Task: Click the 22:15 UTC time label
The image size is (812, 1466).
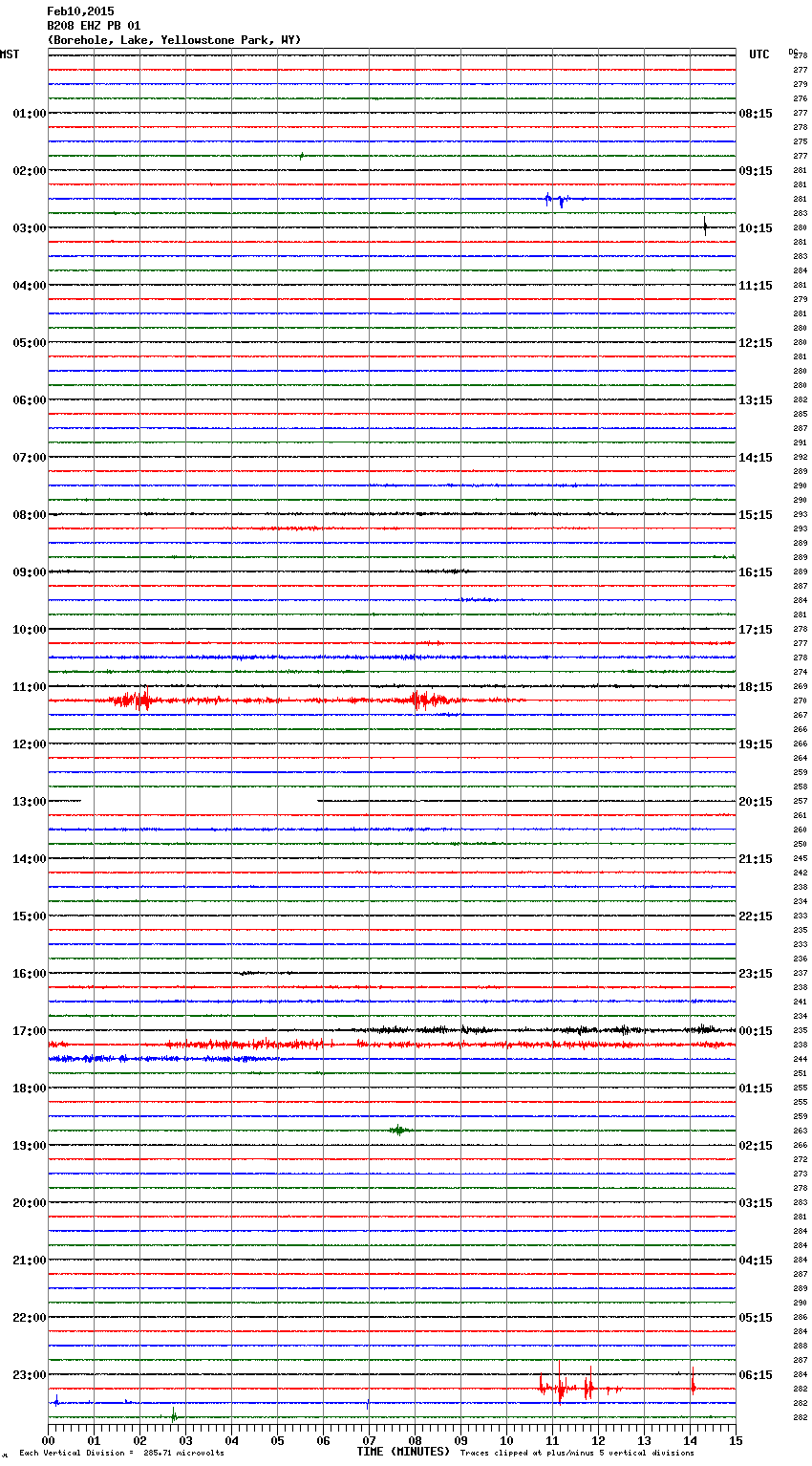Action: 756,916
